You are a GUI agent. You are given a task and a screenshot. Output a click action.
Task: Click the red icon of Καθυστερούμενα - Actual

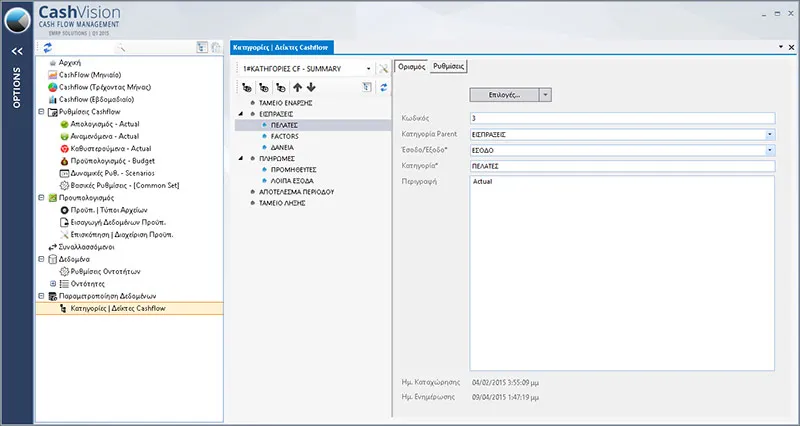tap(64, 148)
